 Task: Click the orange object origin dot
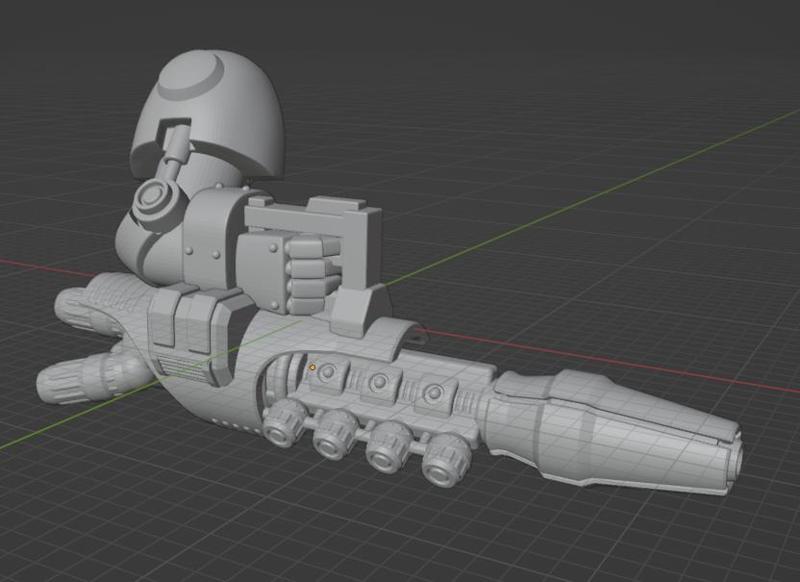coord(312,367)
